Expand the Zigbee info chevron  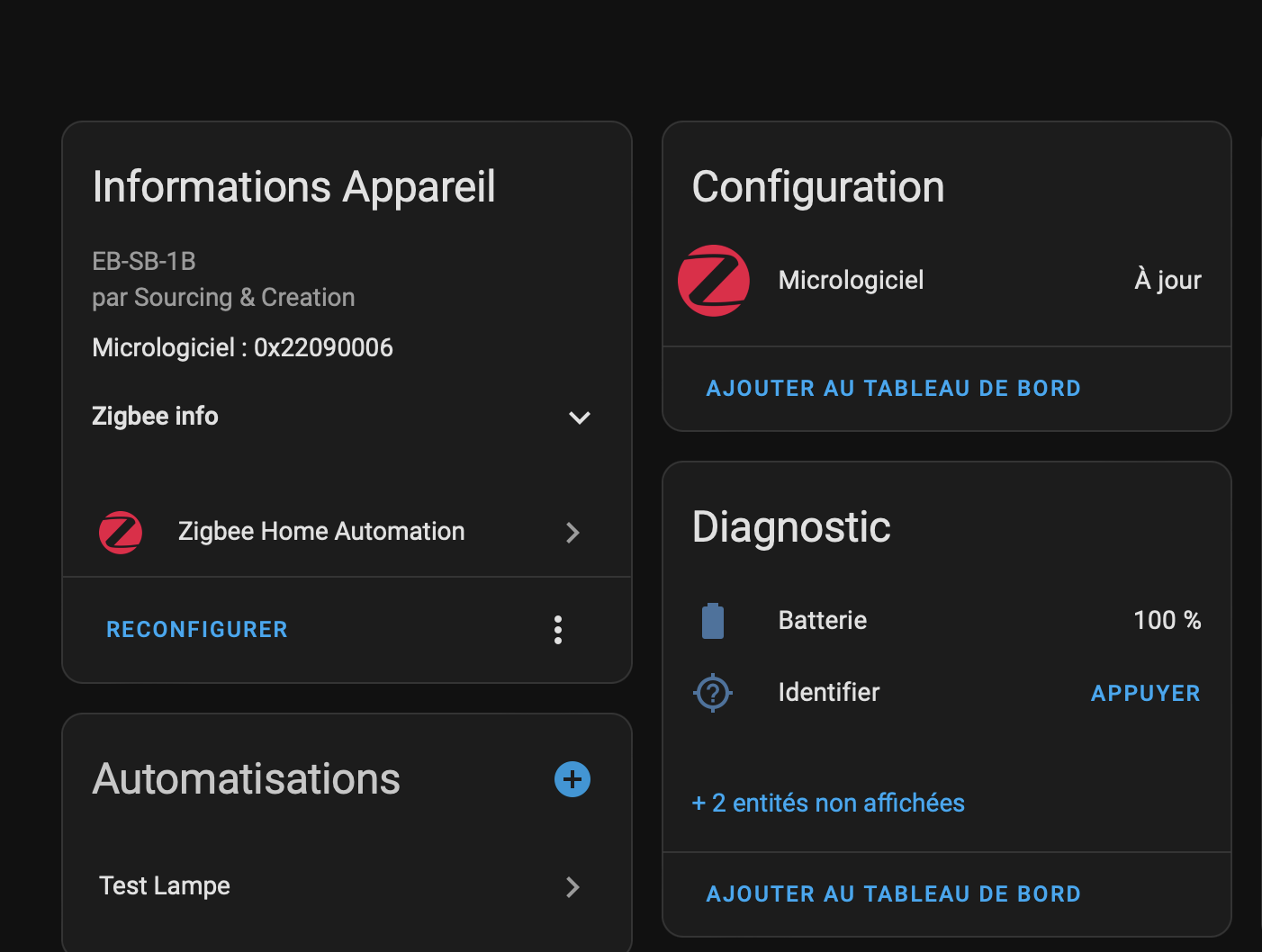tap(580, 418)
